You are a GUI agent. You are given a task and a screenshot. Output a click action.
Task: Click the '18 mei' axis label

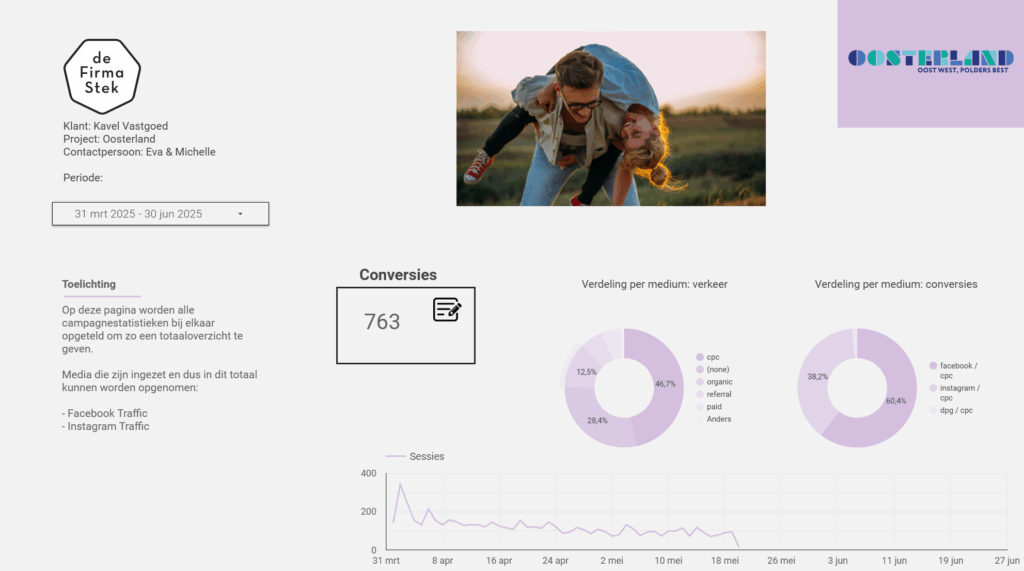click(725, 561)
